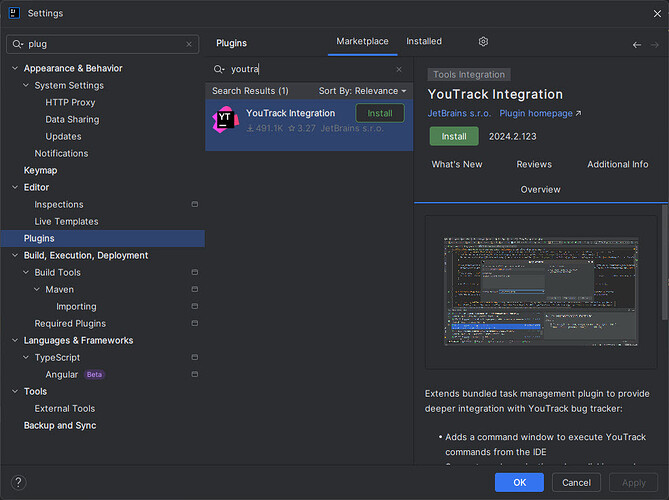Clear the 'youtra' marketplace search
This screenshot has height=500, width=669.
click(398, 70)
